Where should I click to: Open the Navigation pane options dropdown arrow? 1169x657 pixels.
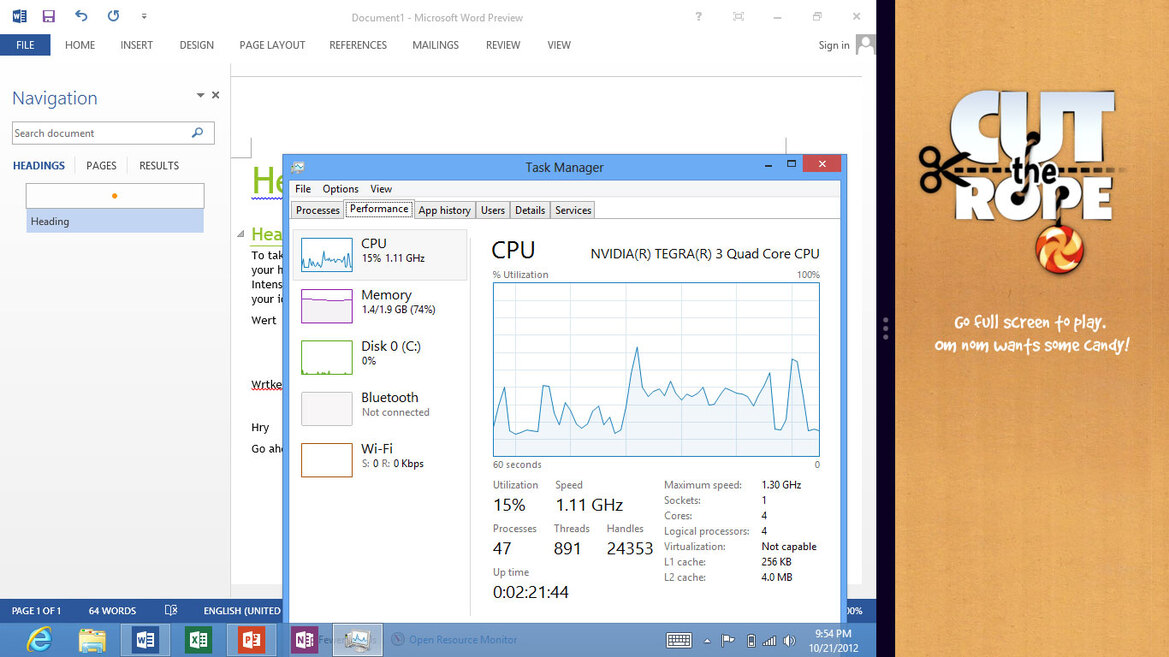point(200,95)
